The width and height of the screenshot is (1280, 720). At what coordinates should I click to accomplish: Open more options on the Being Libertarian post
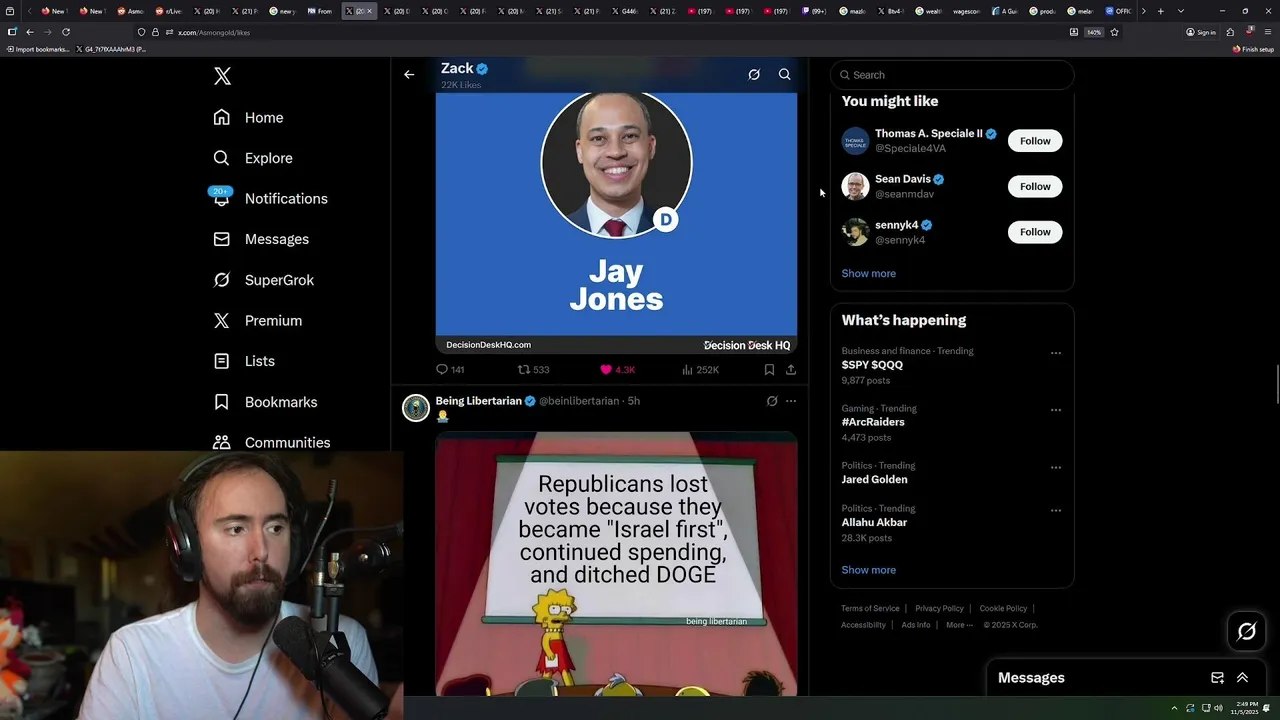[791, 401]
